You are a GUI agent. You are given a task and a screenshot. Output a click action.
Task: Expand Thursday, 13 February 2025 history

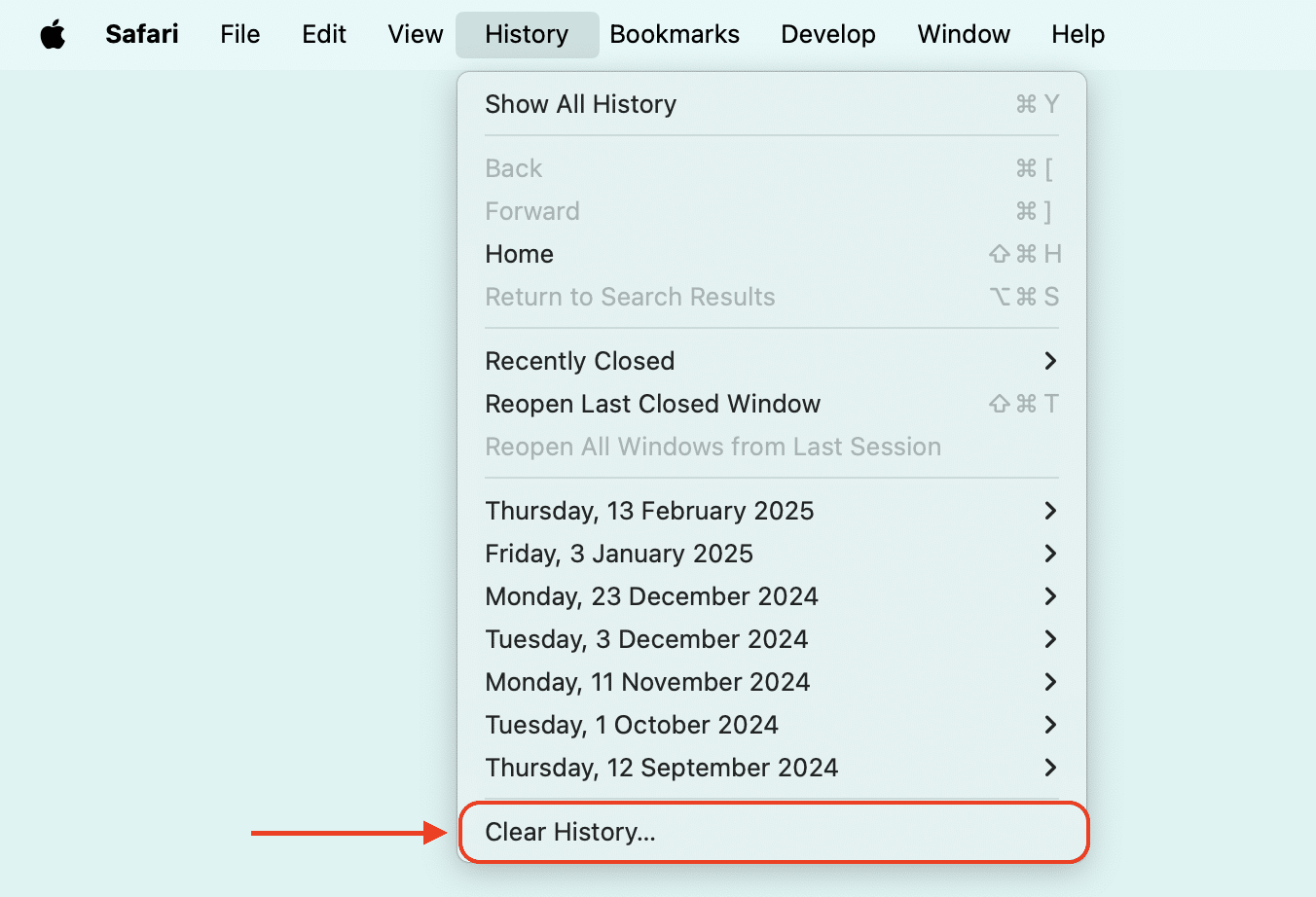tap(772, 511)
